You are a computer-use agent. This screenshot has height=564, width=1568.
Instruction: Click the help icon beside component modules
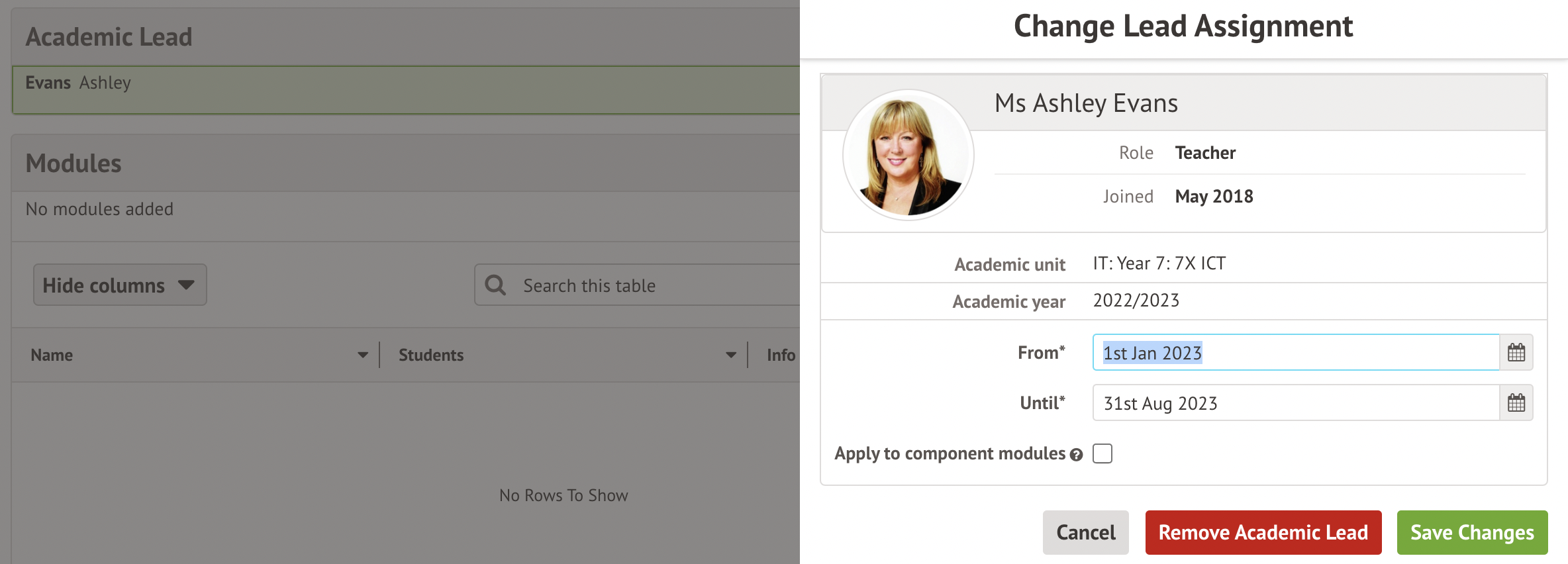1076,455
